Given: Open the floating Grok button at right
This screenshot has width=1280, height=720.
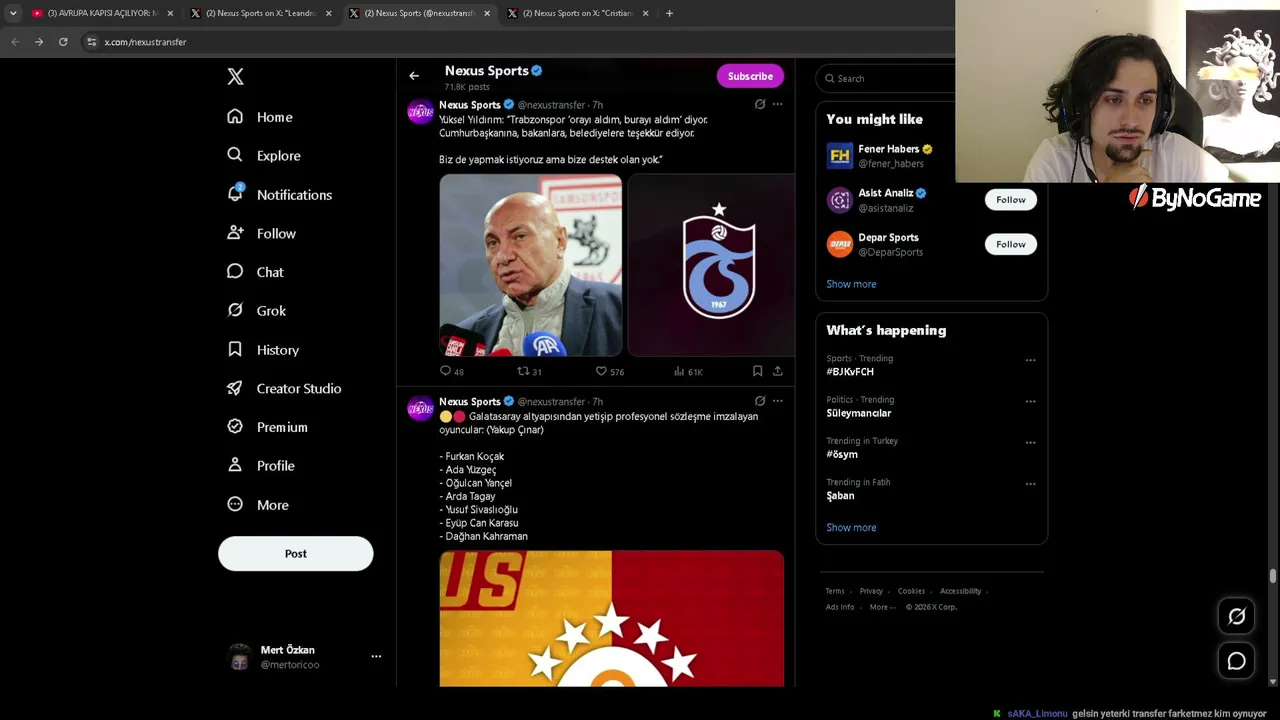Looking at the screenshot, I should [1237, 616].
